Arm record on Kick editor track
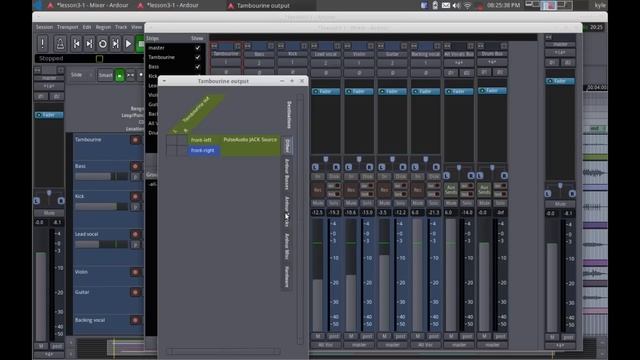 135,197
